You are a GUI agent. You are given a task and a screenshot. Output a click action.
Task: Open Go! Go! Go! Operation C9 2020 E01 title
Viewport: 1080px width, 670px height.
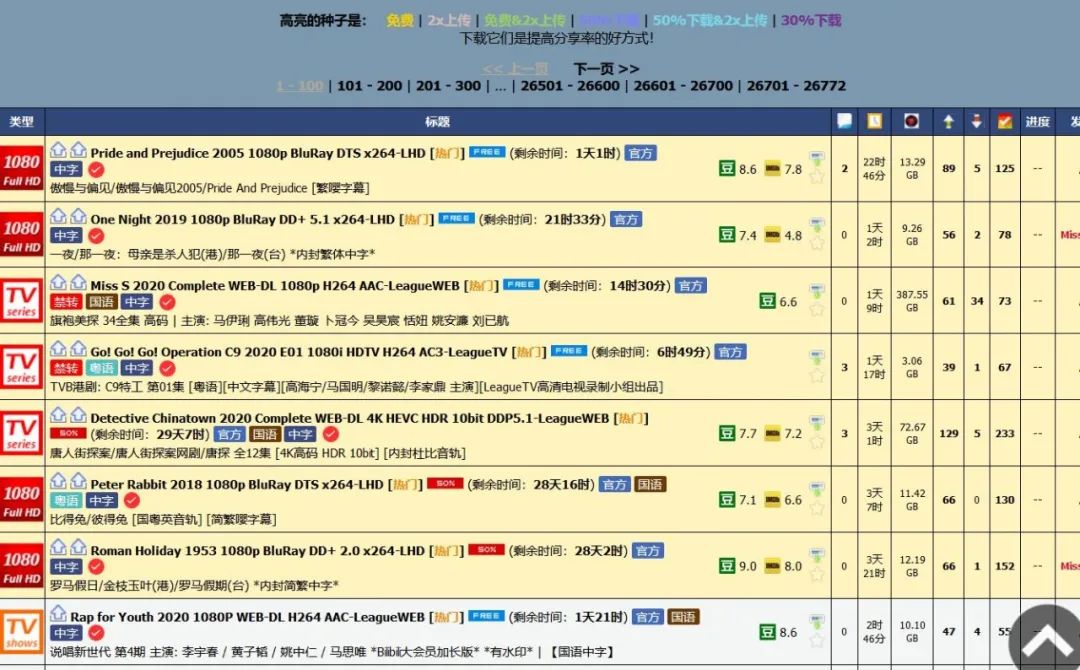(299, 352)
